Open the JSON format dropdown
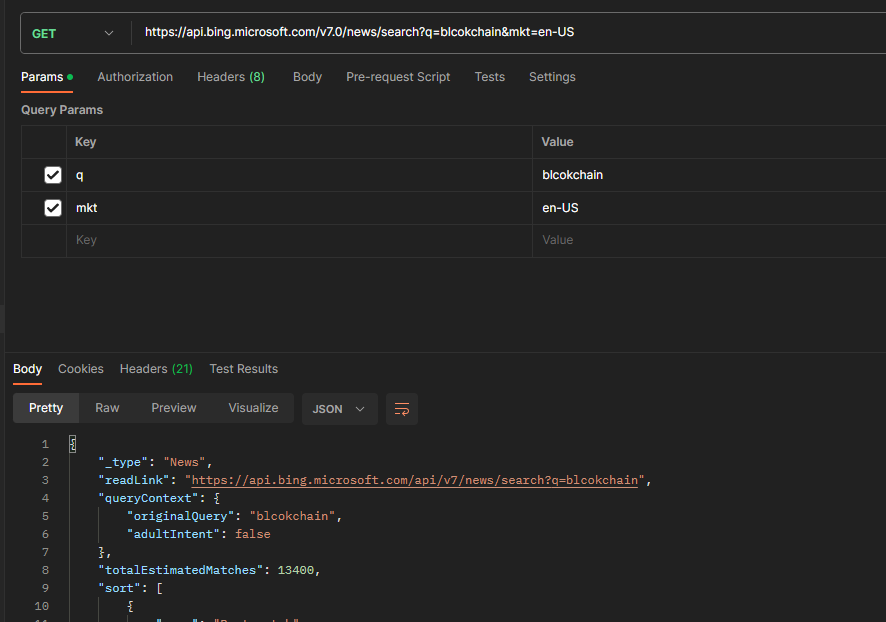The height and width of the screenshot is (622, 886). coord(340,409)
